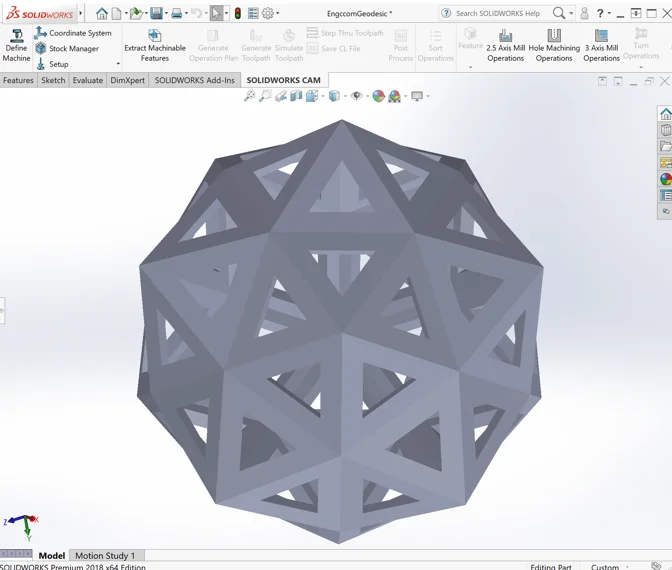Viewport: 672px width, 570px height.
Task: Expand the Setup dropdown arrow
Action: point(118,64)
